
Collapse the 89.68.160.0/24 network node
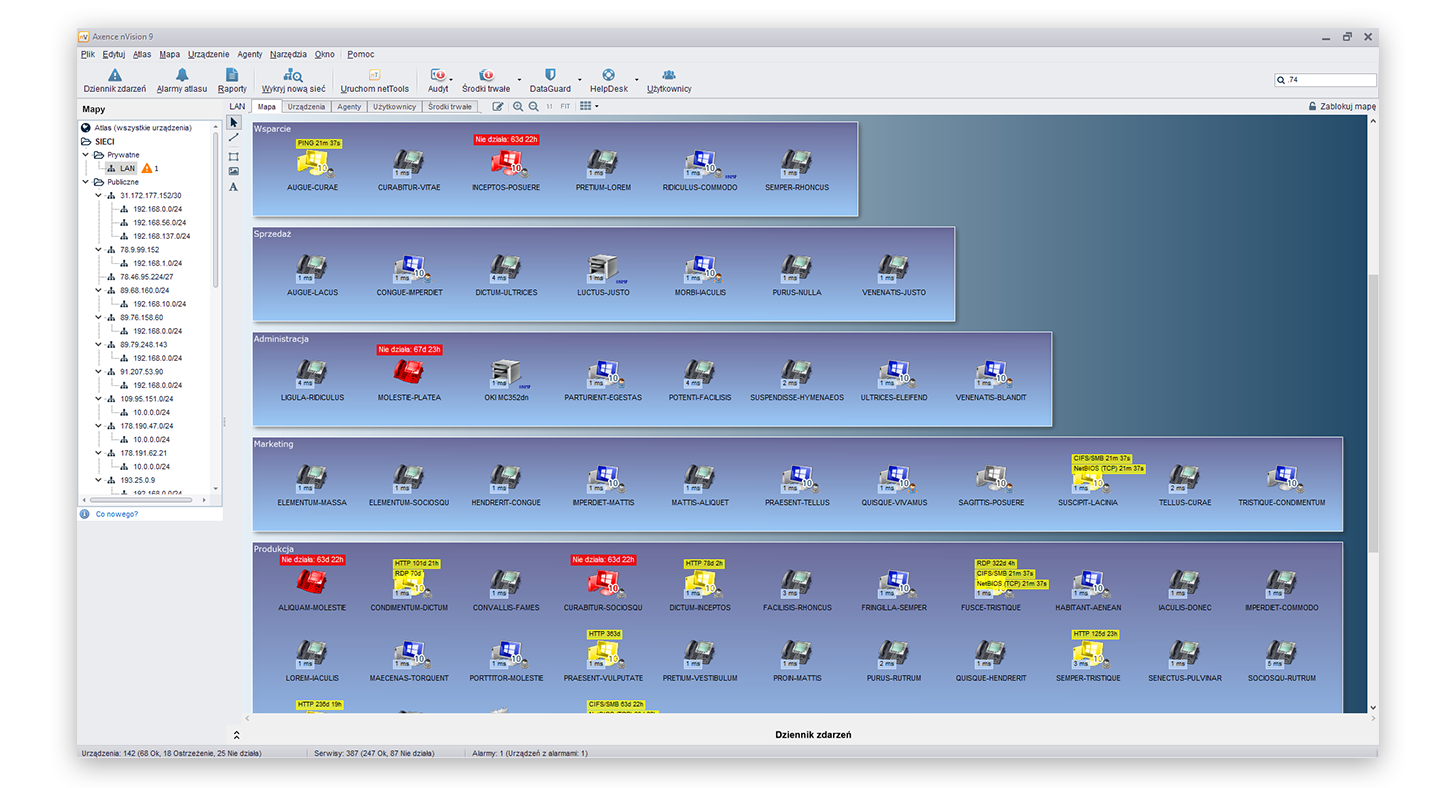(x=98, y=290)
